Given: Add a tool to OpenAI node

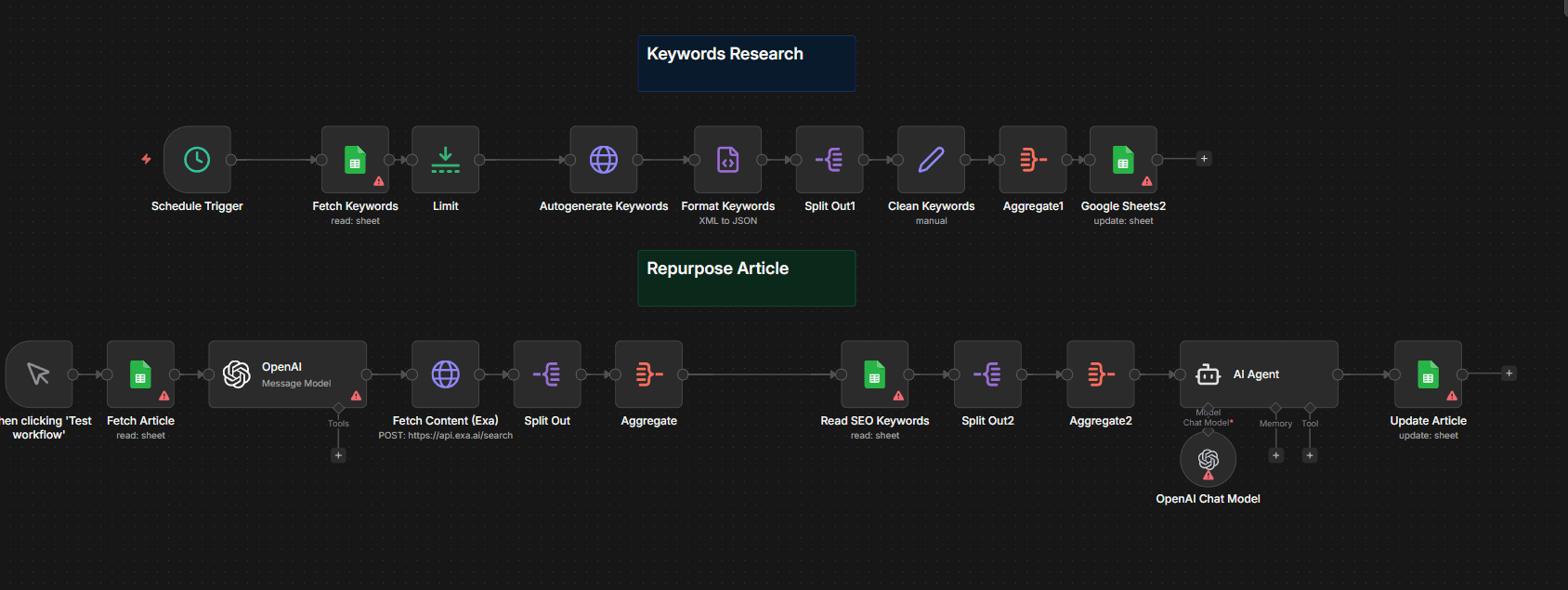Looking at the screenshot, I should click(x=338, y=455).
